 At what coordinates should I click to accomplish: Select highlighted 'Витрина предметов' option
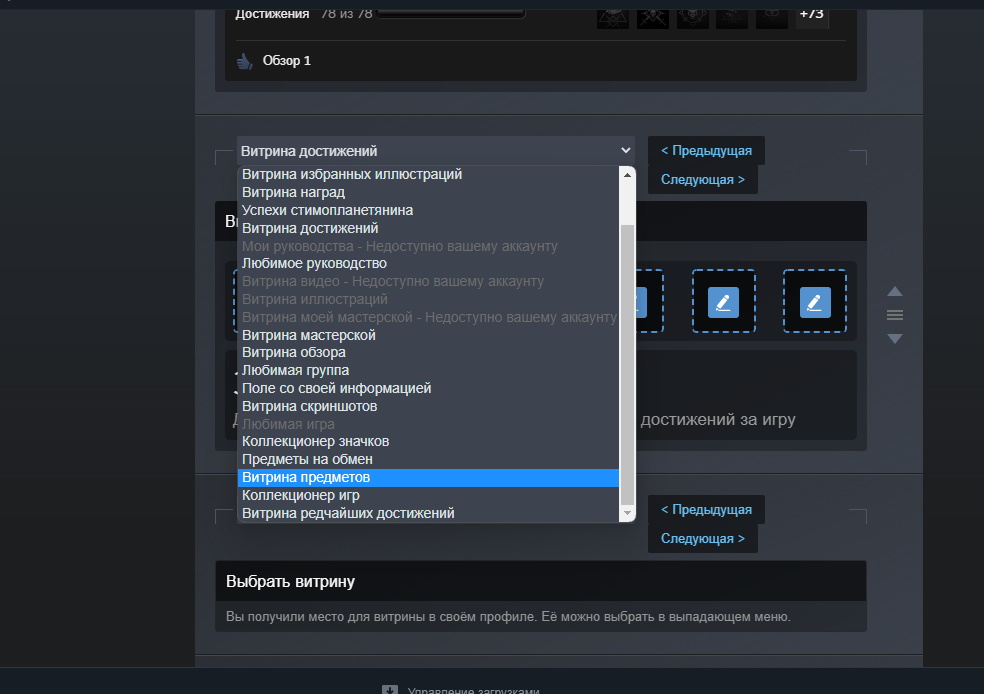tap(428, 478)
